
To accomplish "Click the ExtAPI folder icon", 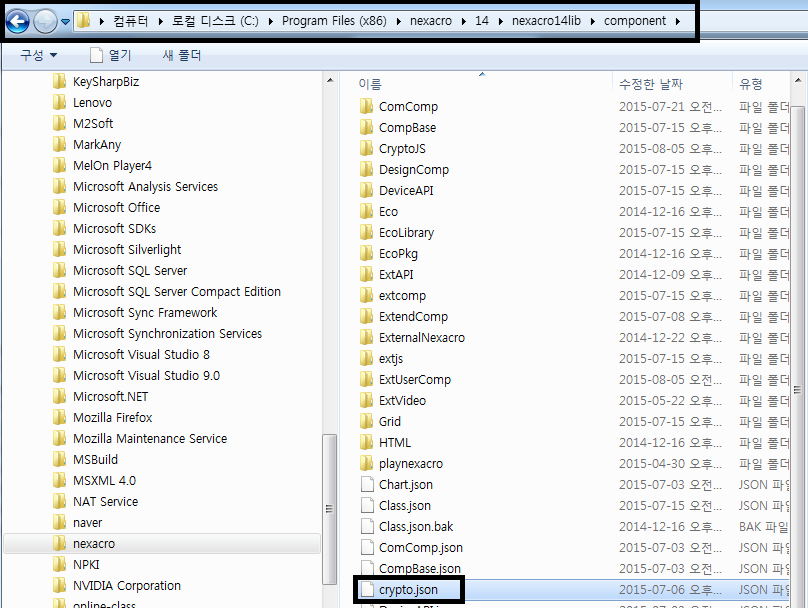I will (366, 275).
